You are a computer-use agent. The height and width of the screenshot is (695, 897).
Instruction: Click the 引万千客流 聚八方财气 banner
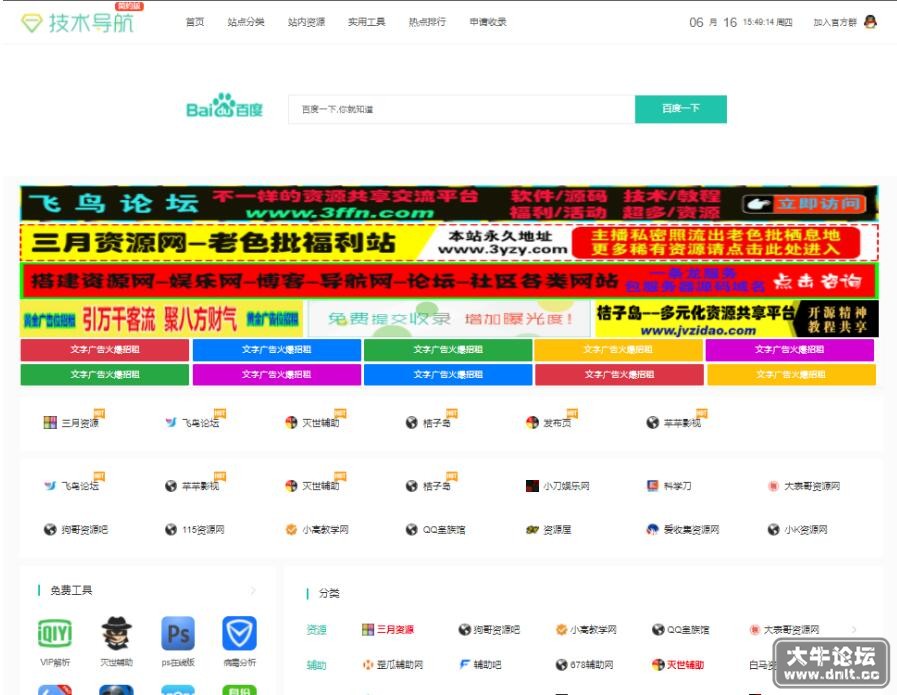[x=161, y=319]
